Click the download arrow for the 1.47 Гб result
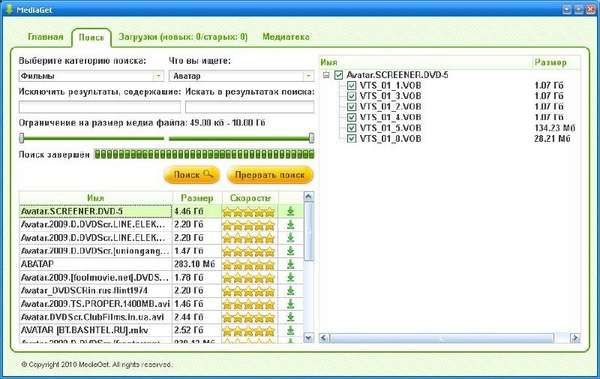Screen dimensions: 600x379 [x=290, y=251]
